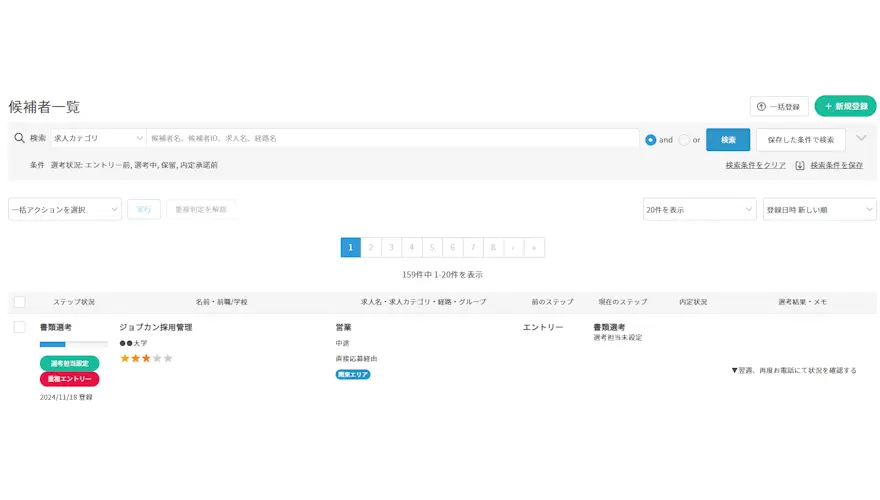Click the download icon beside 検索条件を保存

click(800, 165)
